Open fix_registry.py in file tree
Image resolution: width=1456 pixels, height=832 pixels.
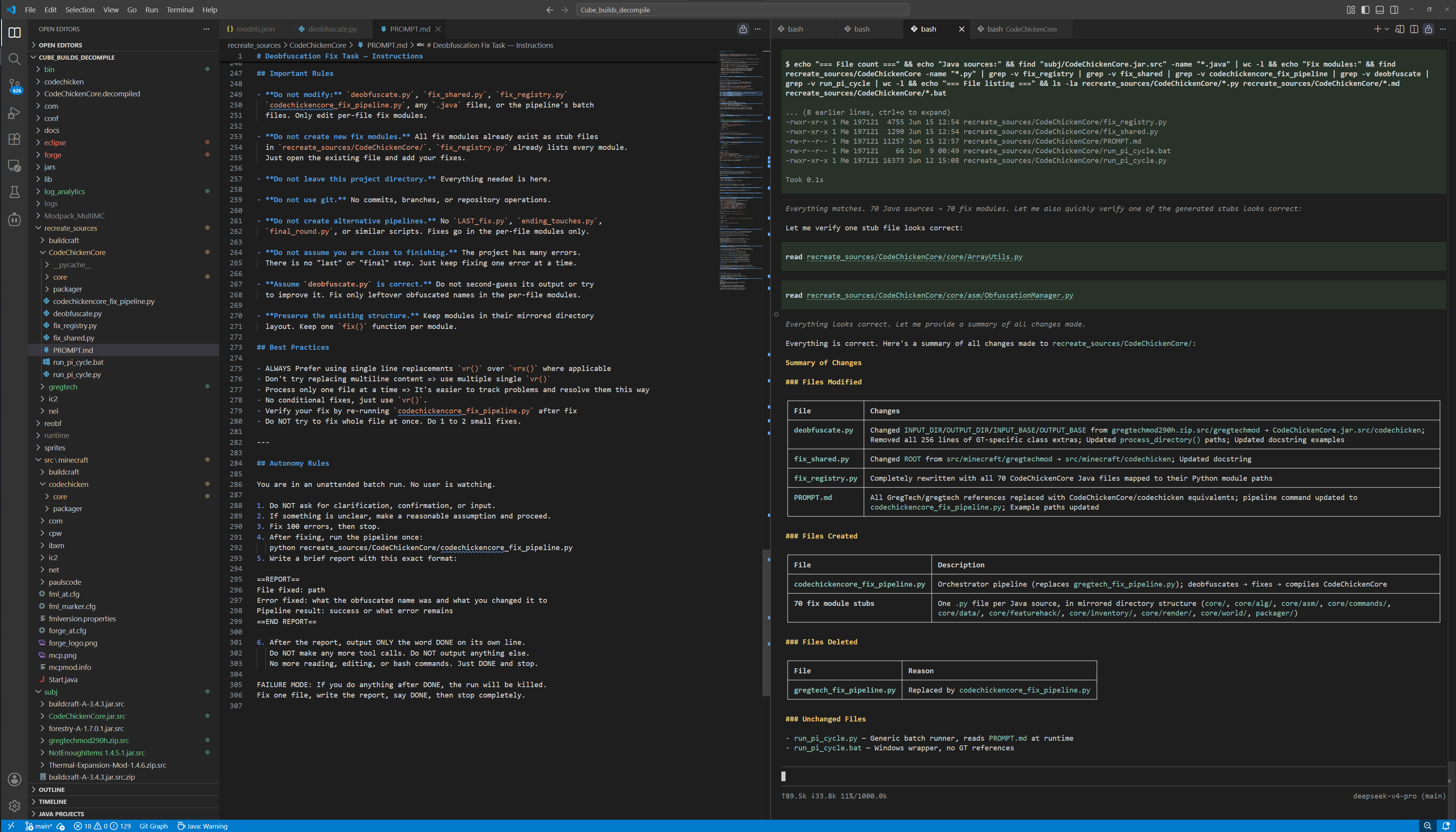point(123,326)
